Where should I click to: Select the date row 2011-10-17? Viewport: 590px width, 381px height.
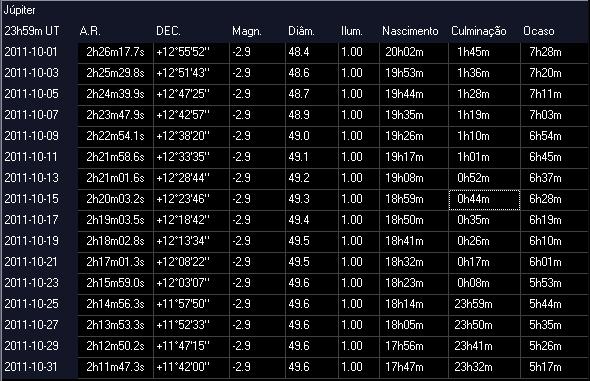coord(32,220)
